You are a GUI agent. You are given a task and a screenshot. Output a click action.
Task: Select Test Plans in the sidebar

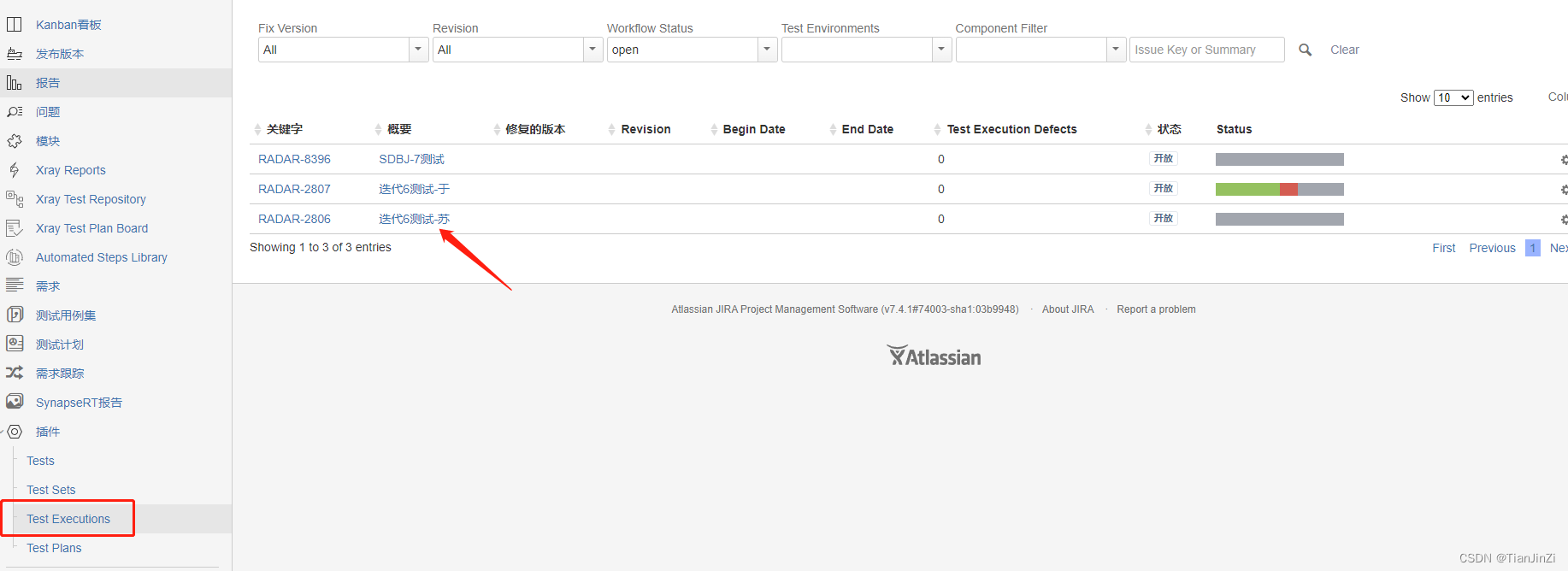(x=54, y=548)
